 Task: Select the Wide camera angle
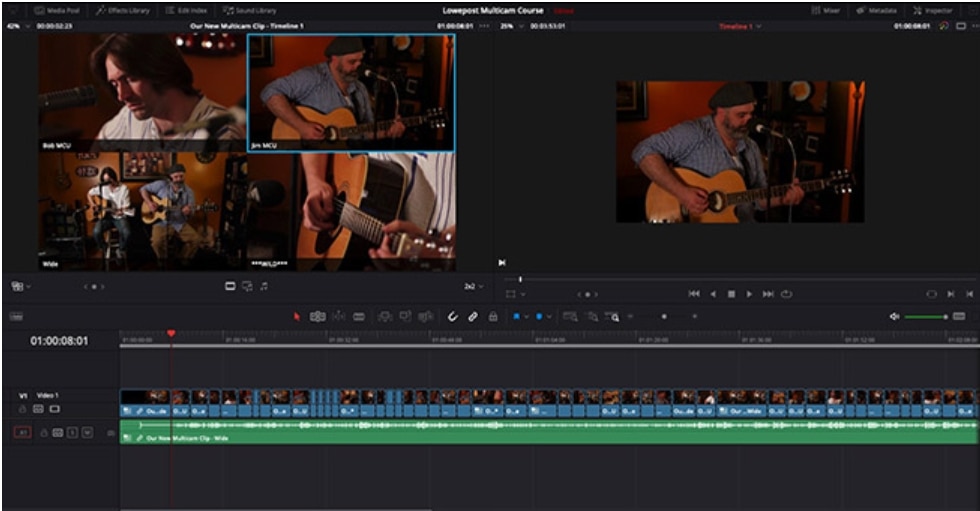[142, 211]
